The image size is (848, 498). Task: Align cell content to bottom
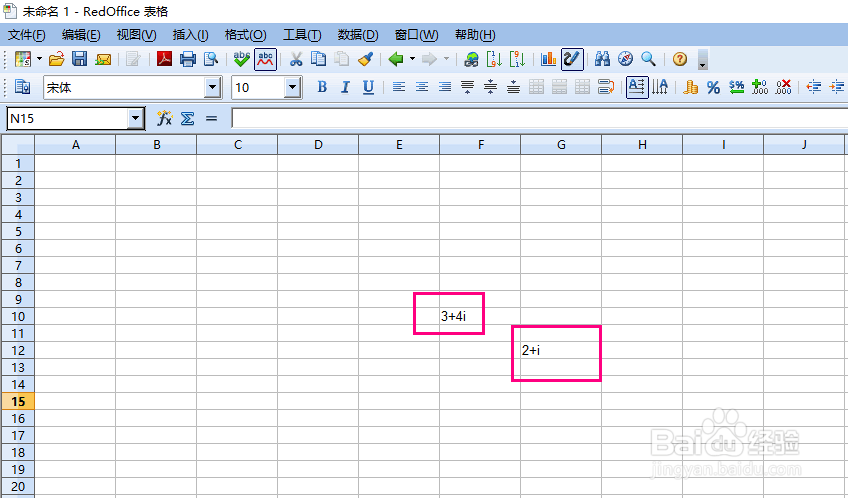pyautogui.click(x=513, y=87)
